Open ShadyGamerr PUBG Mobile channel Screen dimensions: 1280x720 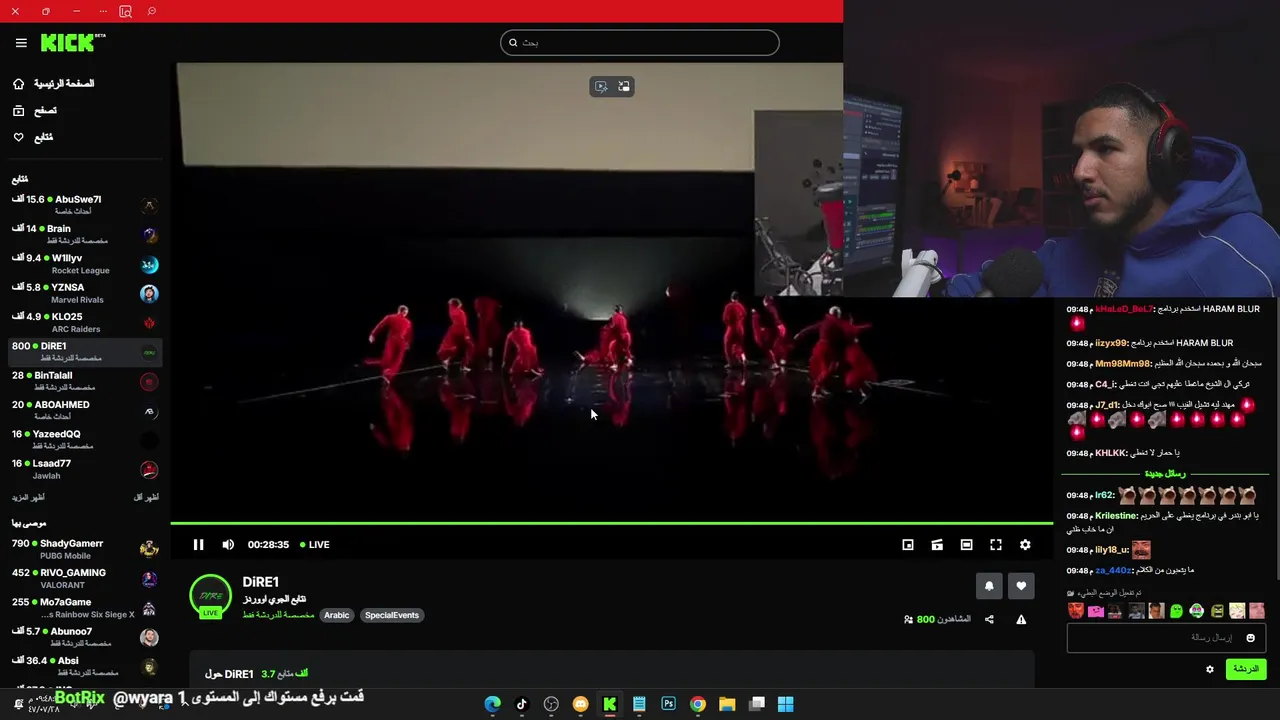[x=85, y=549]
